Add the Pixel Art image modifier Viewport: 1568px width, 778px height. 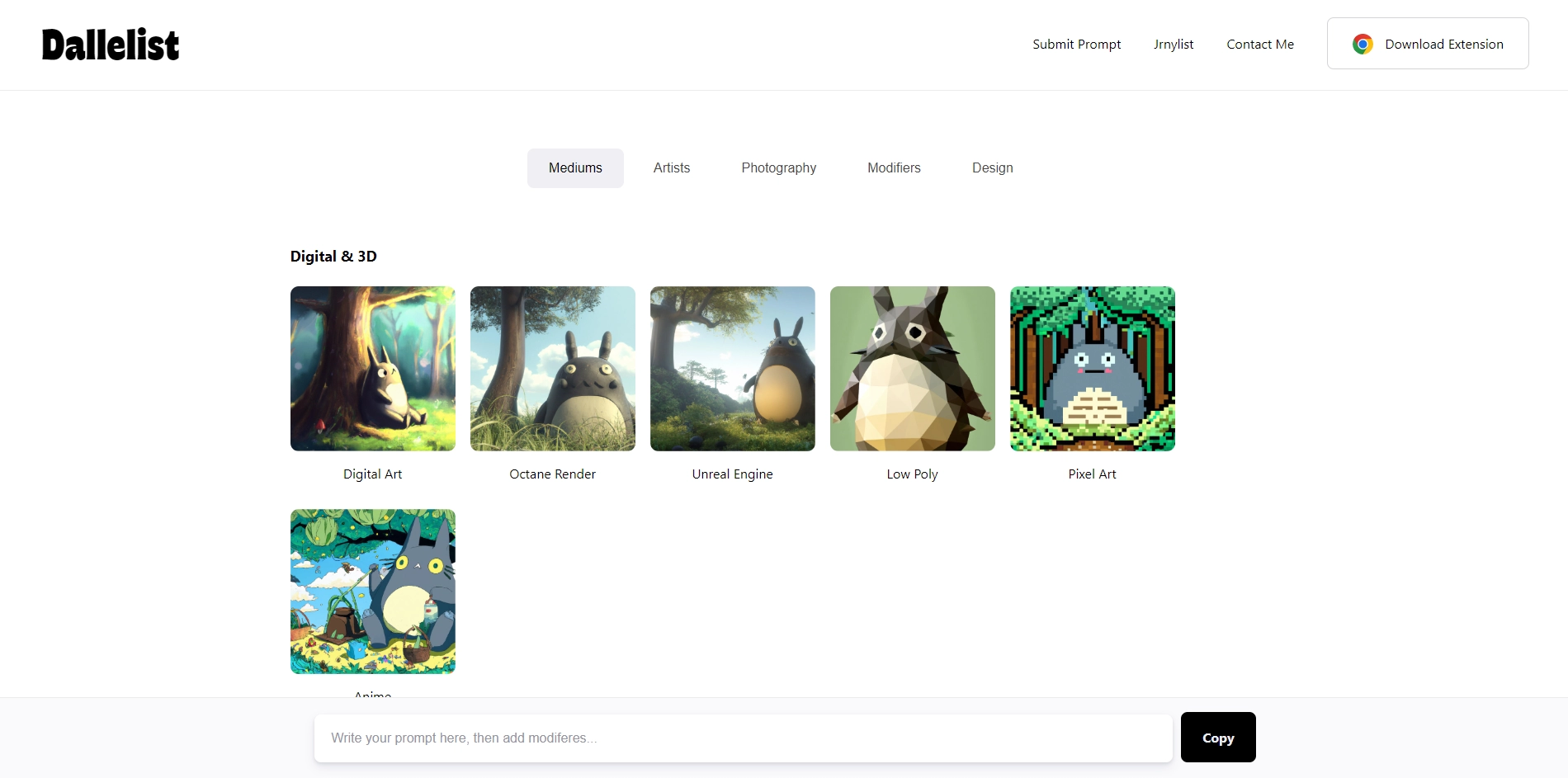pos(1093,369)
